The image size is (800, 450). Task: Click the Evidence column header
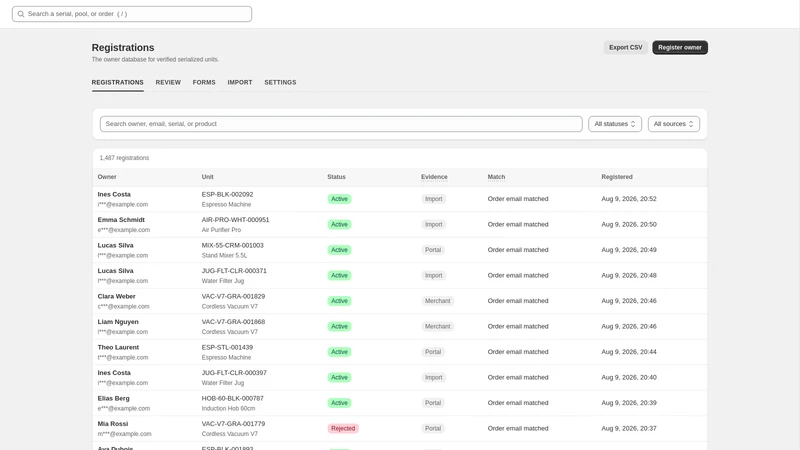point(434,177)
